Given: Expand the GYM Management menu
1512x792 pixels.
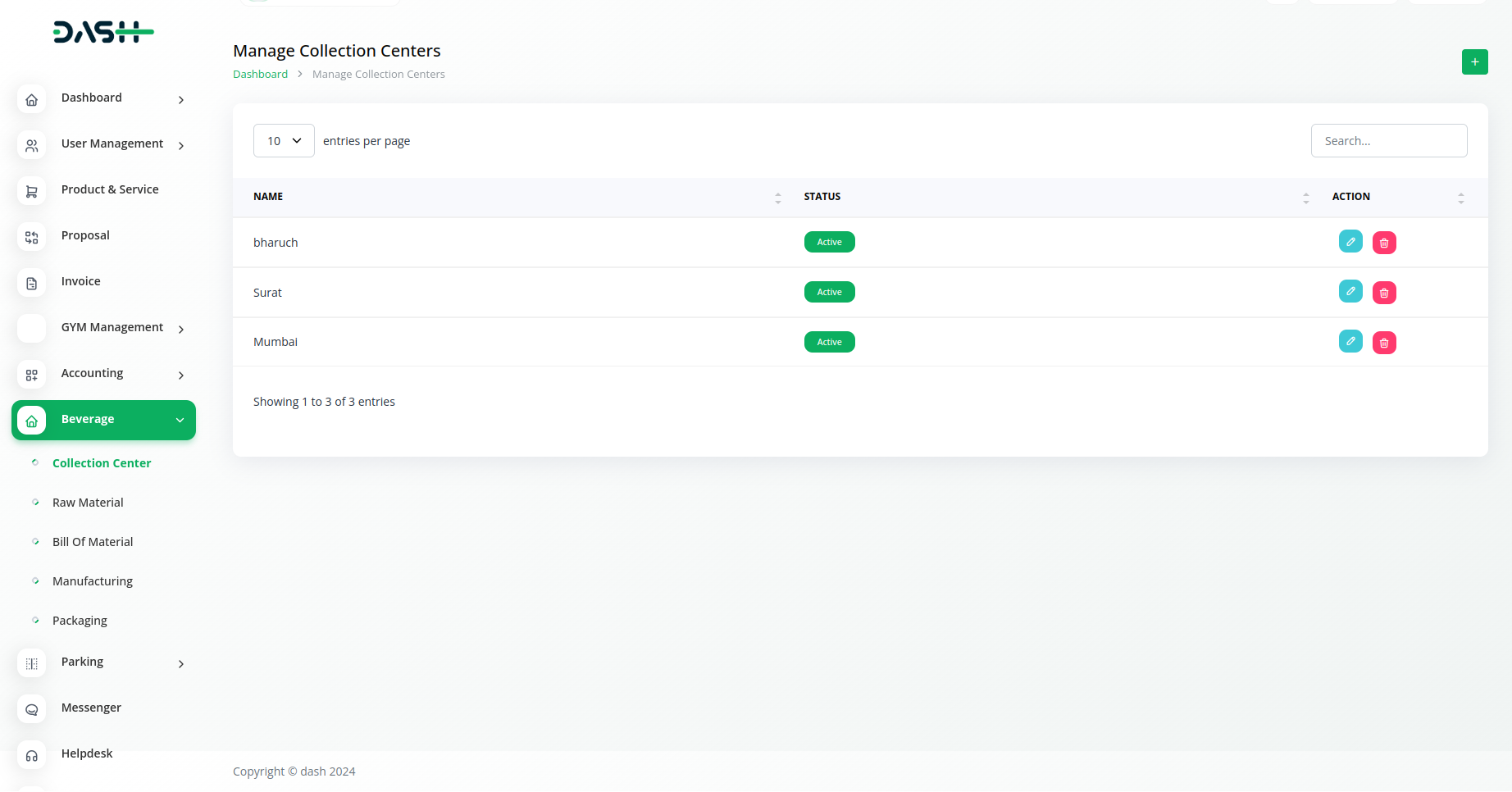Looking at the screenshot, I should point(112,328).
